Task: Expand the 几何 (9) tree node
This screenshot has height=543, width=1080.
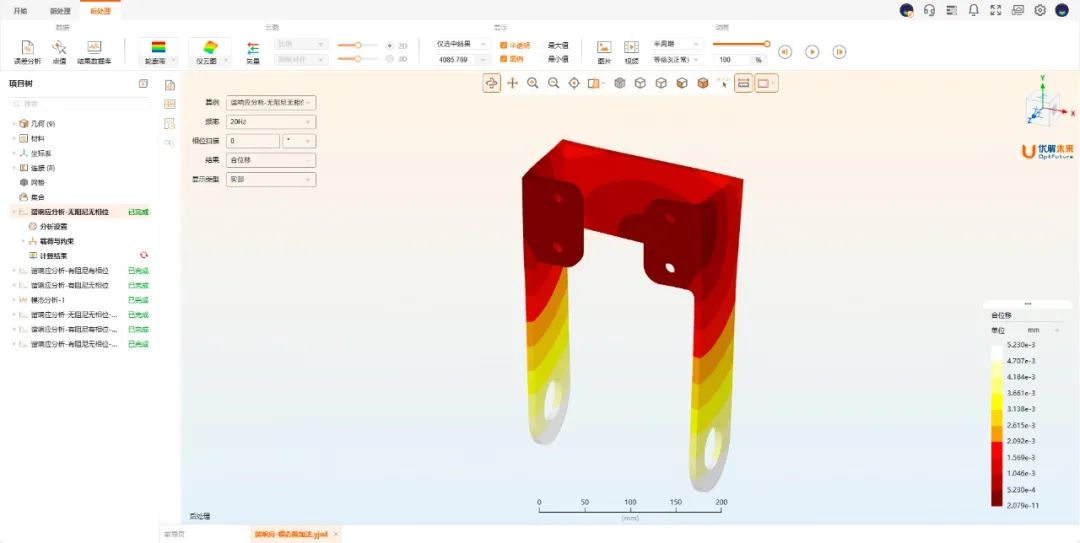Action: [x=14, y=123]
